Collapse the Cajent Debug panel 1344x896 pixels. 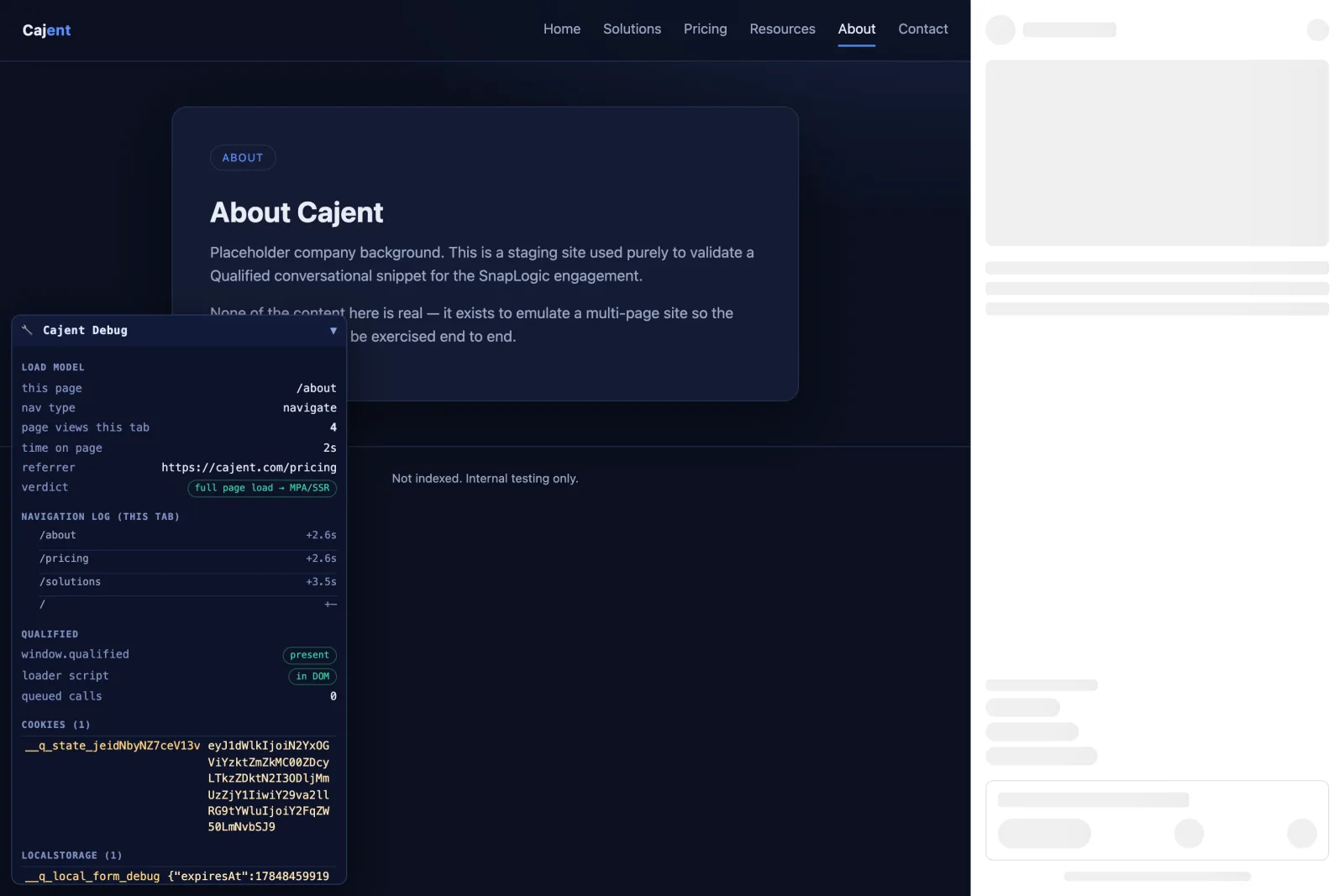(x=333, y=331)
